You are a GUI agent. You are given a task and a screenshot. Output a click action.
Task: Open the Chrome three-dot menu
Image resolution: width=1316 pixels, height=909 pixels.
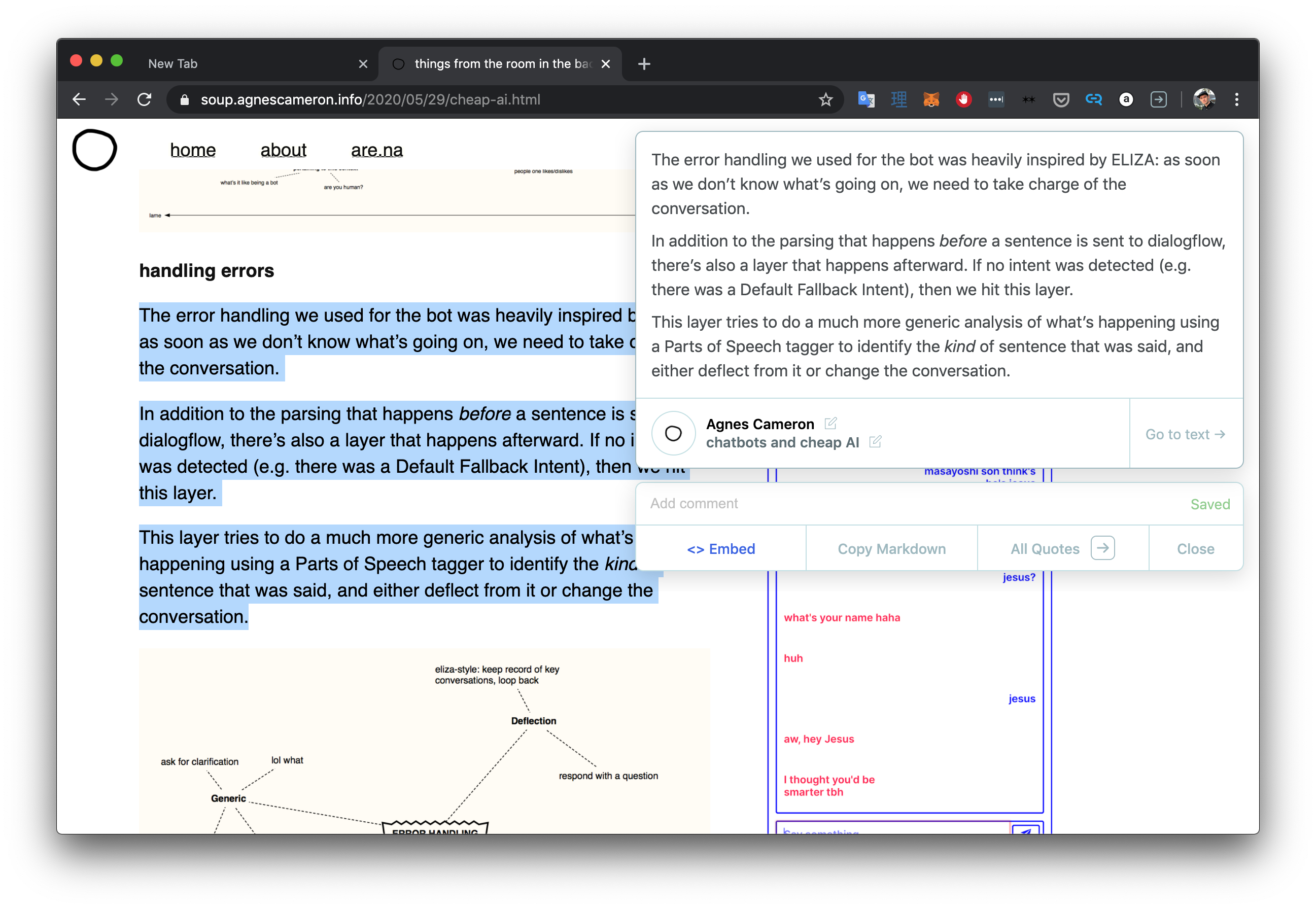pyautogui.click(x=1236, y=99)
